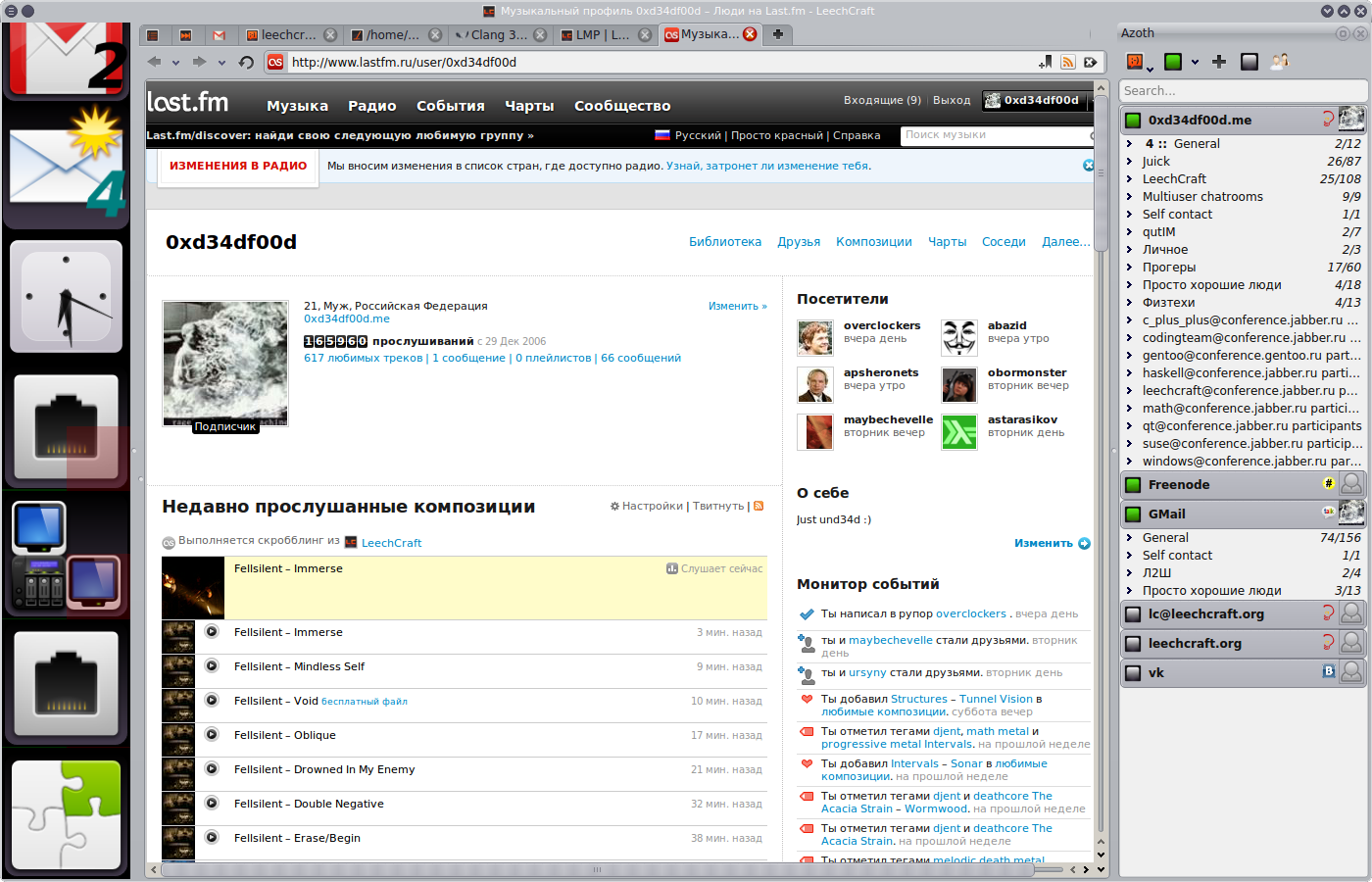The width and height of the screenshot is (1372, 882).
Task: Switch to the LMP browser tab
Action: click(x=605, y=34)
